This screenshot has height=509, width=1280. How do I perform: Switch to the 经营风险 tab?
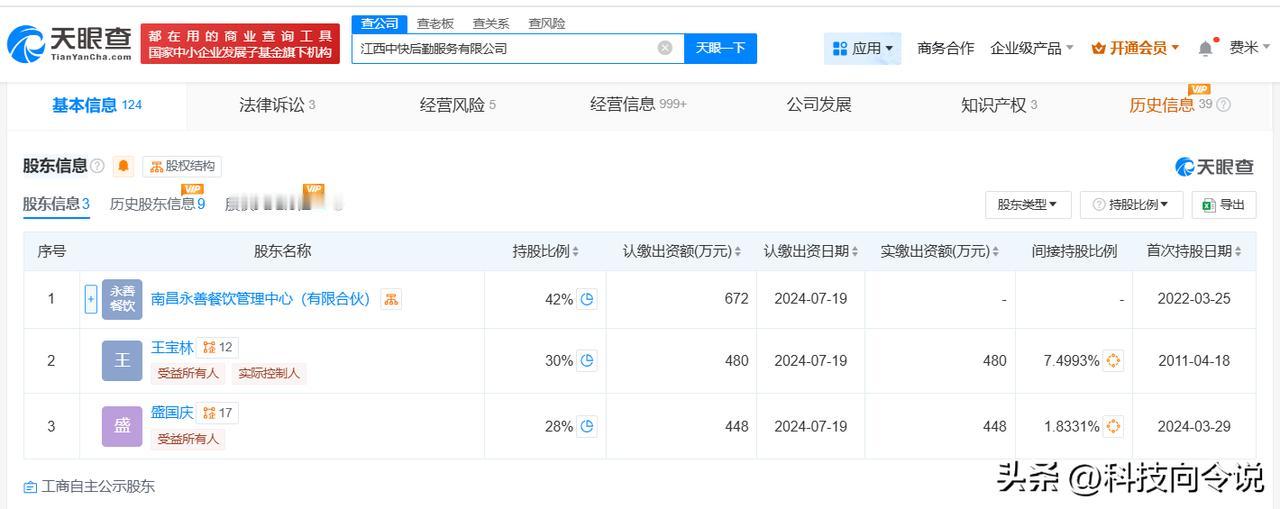click(457, 105)
